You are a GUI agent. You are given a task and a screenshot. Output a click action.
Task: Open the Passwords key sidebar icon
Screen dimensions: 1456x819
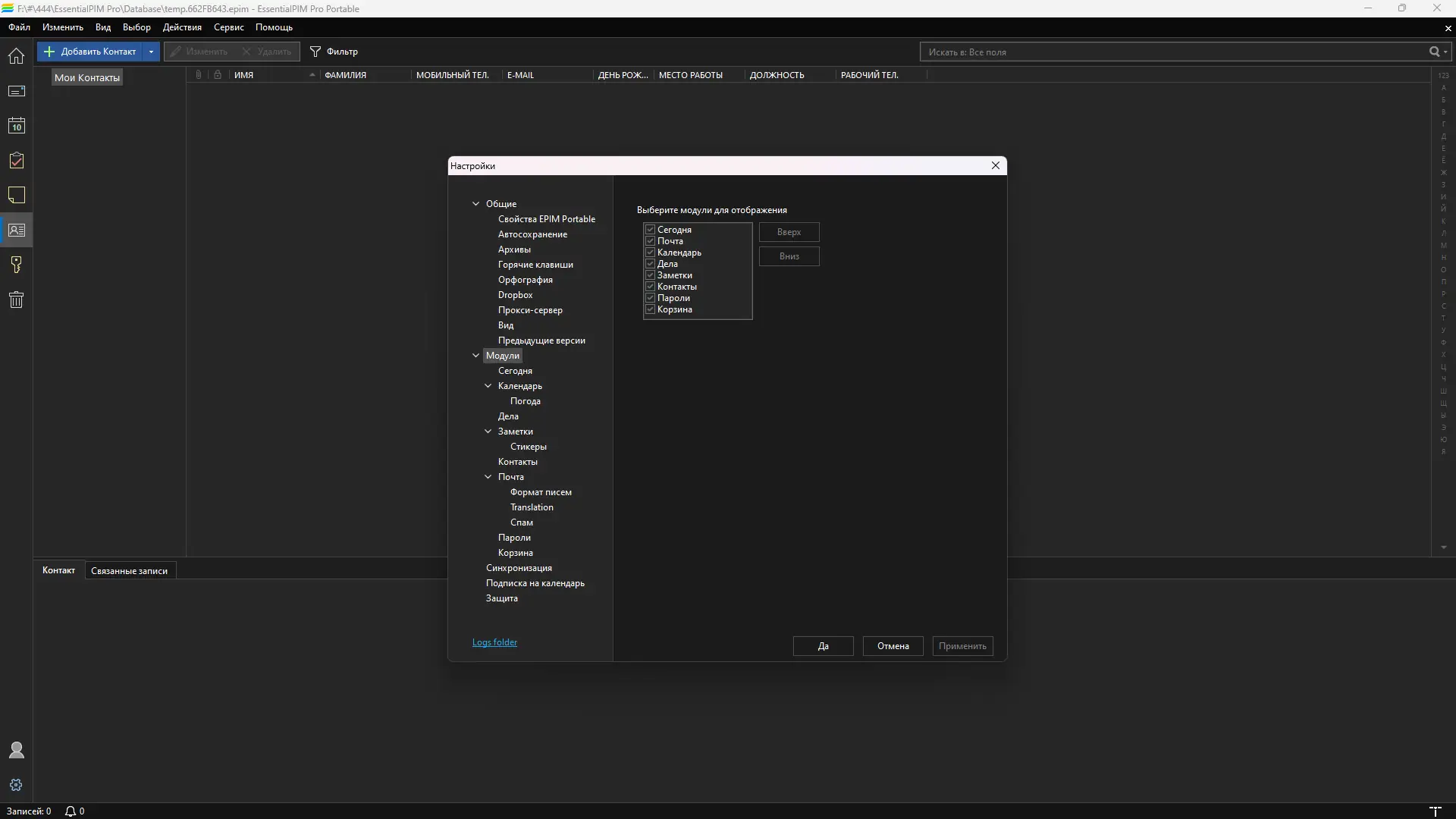[x=16, y=265]
